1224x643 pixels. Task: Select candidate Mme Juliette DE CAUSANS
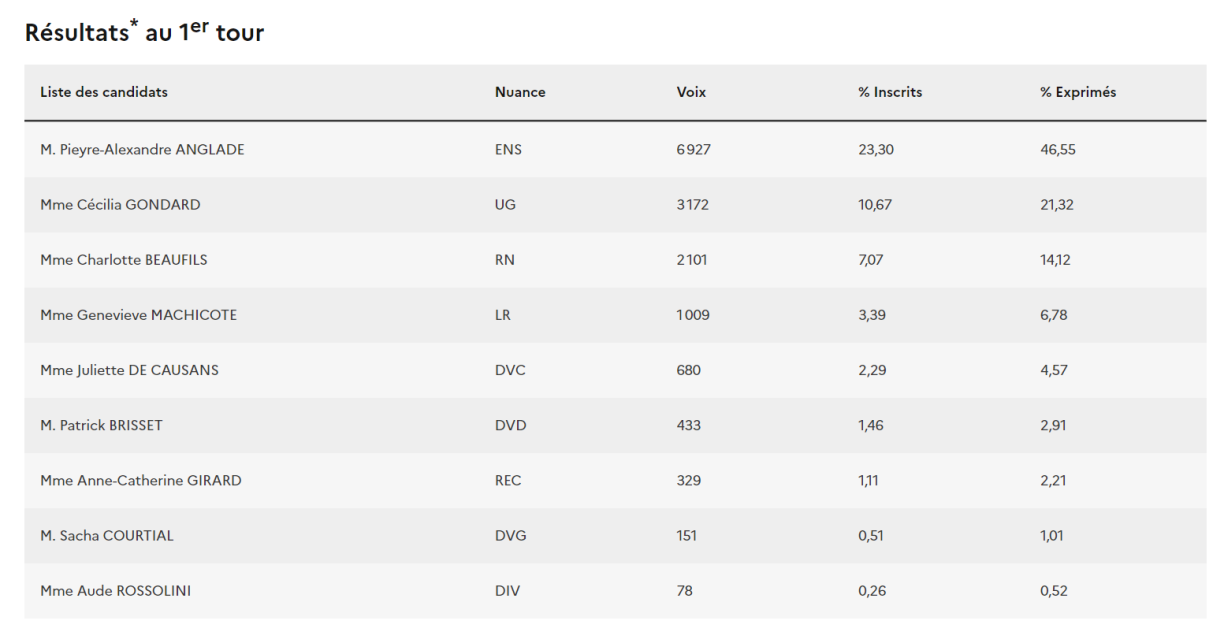129,370
